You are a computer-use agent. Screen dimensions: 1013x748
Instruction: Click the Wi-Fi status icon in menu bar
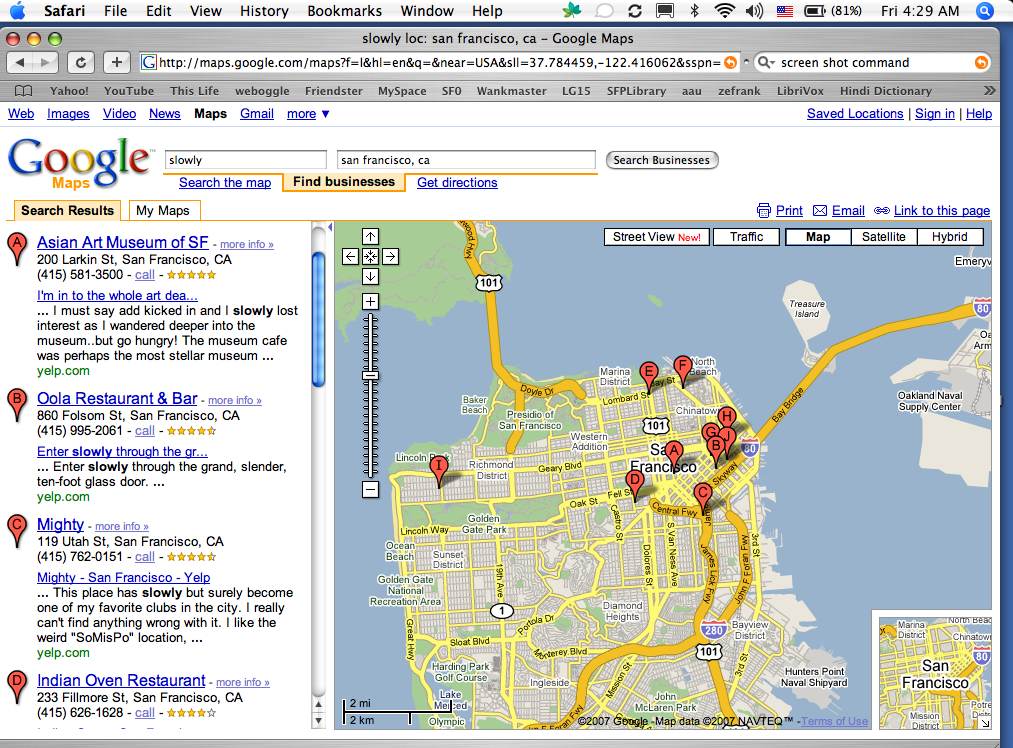pyautogui.click(x=724, y=11)
